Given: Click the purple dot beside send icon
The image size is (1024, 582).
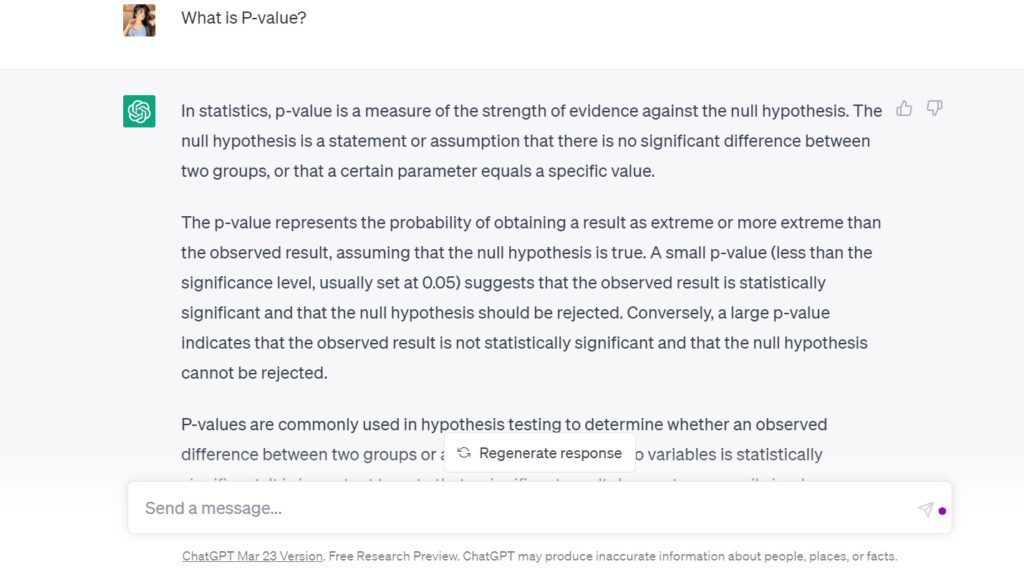Looking at the screenshot, I should (942, 511).
